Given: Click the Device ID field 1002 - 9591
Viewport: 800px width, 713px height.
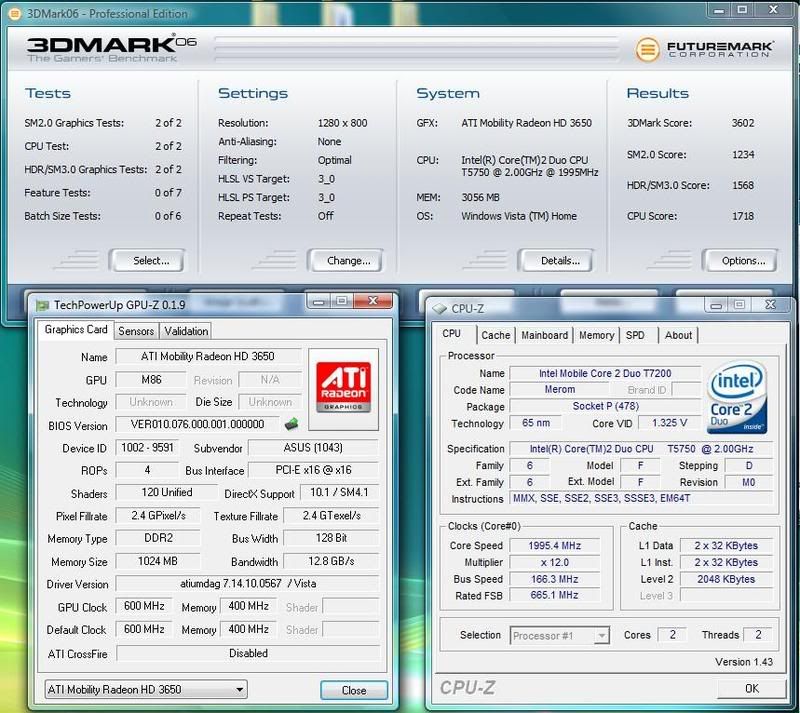Looking at the screenshot, I should click(x=147, y=448).
